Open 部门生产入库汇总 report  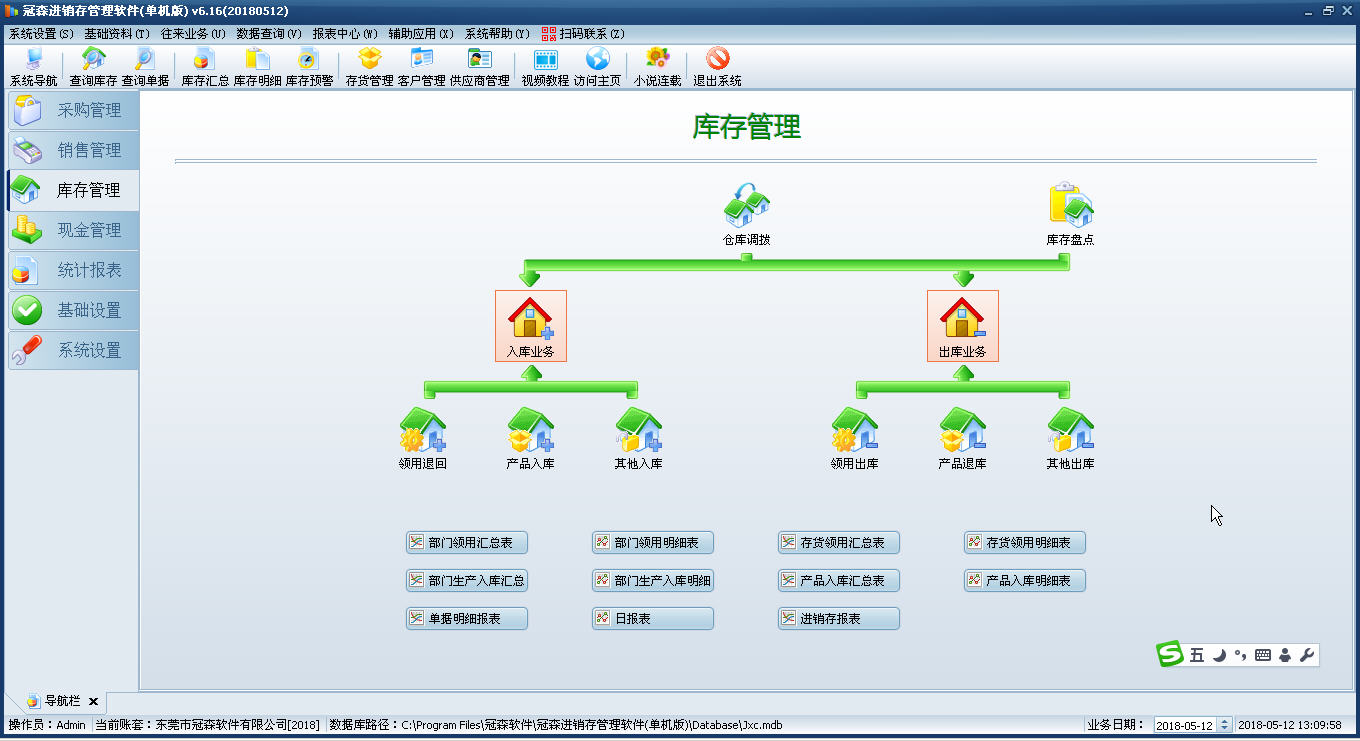click(x=467, y=580)
